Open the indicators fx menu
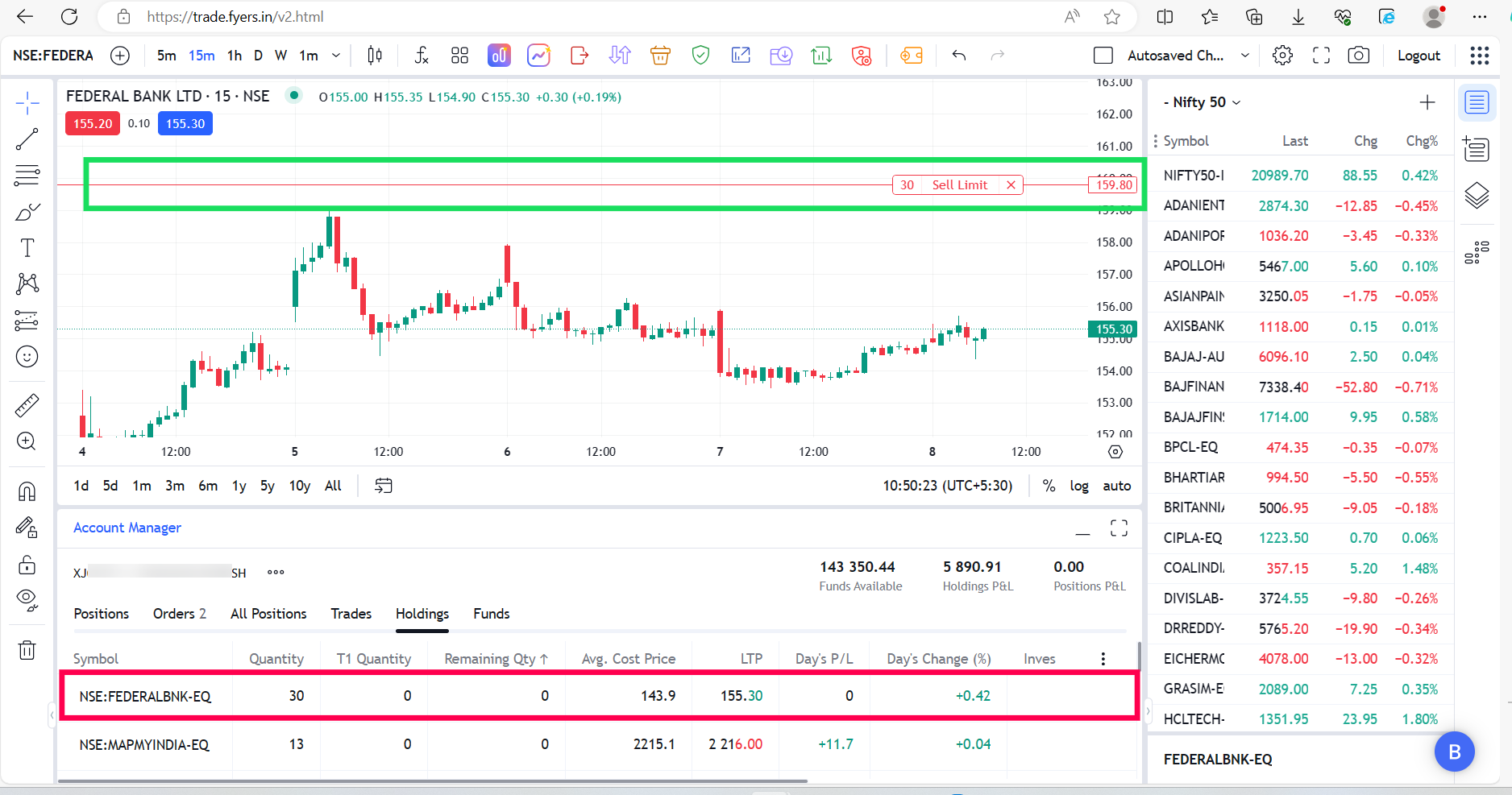The width and height of the screenshot is (1512, 795). [422, 56]
